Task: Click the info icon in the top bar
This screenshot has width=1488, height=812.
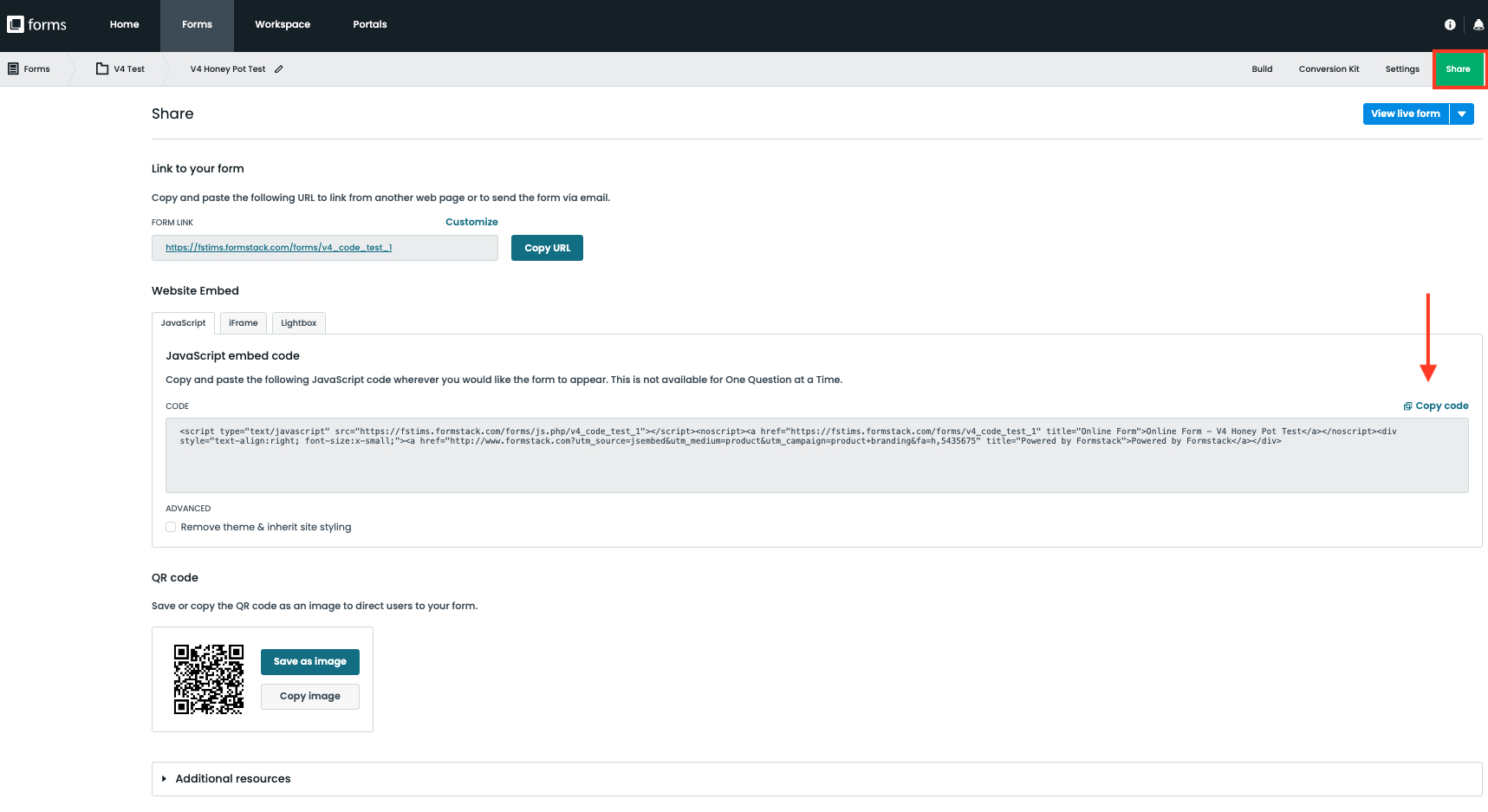Action: [1450, 24]
